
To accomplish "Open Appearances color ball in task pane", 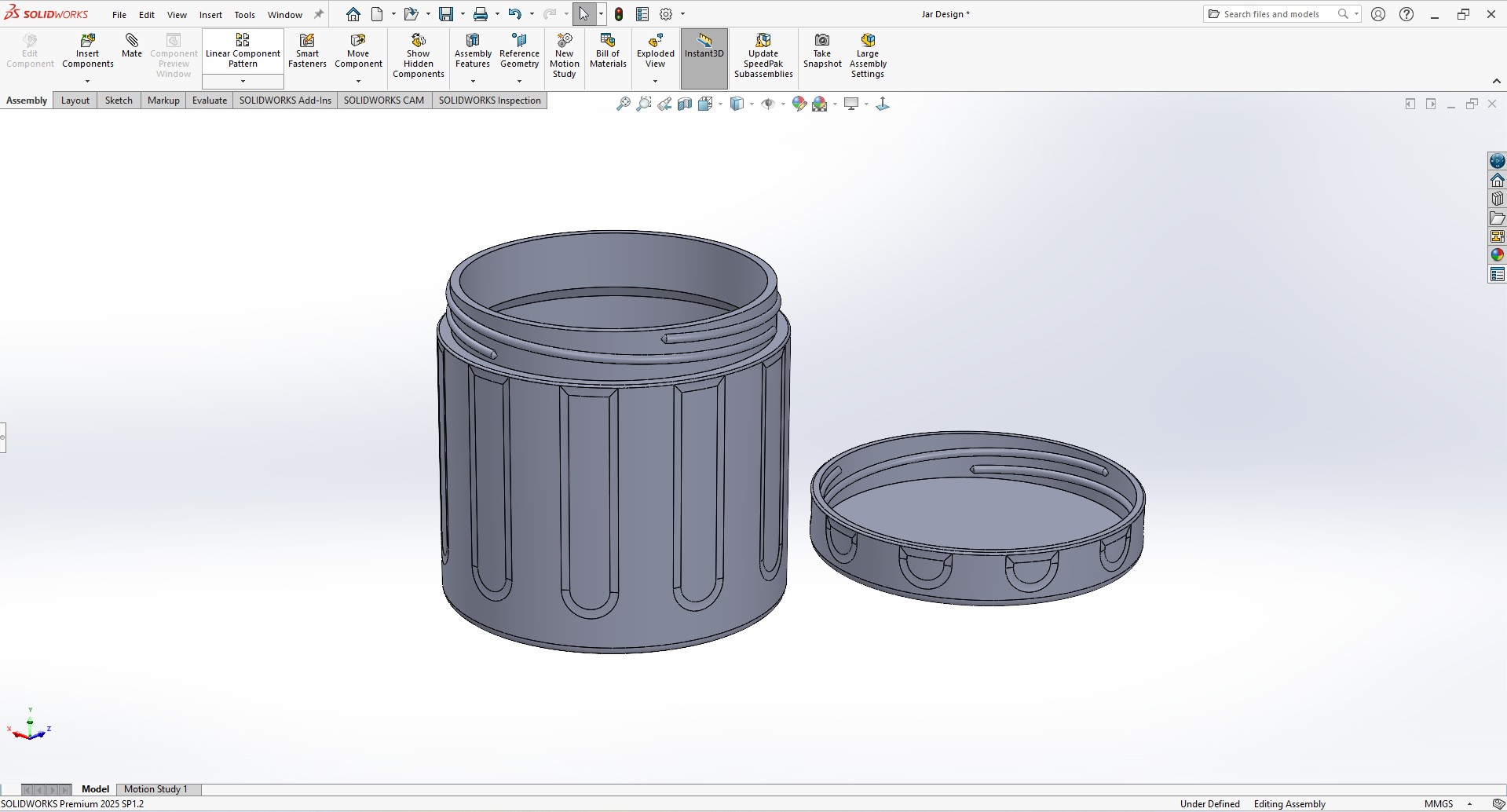I will (x=1497, y=255).
